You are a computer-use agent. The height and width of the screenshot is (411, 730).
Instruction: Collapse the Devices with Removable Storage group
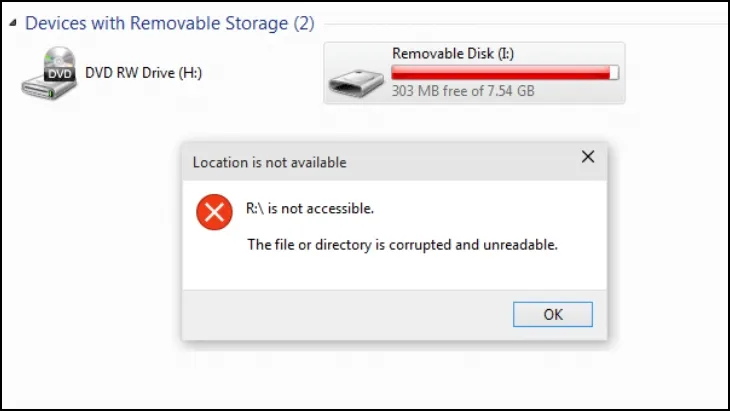pos(12,24)
